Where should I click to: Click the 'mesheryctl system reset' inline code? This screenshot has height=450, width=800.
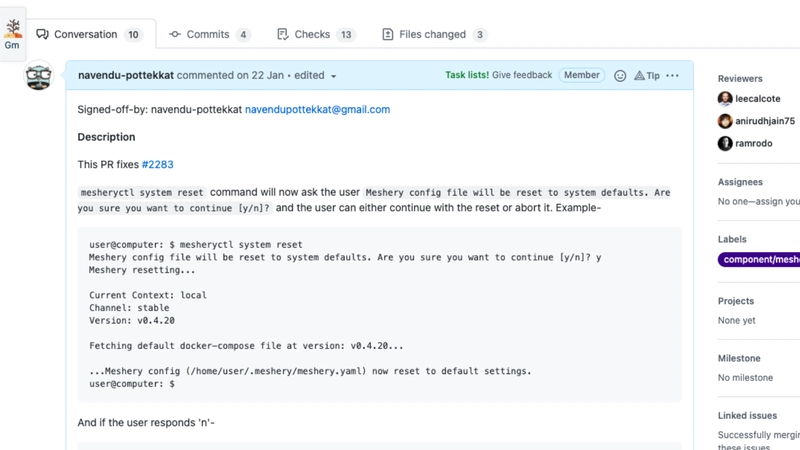[142, 192]
